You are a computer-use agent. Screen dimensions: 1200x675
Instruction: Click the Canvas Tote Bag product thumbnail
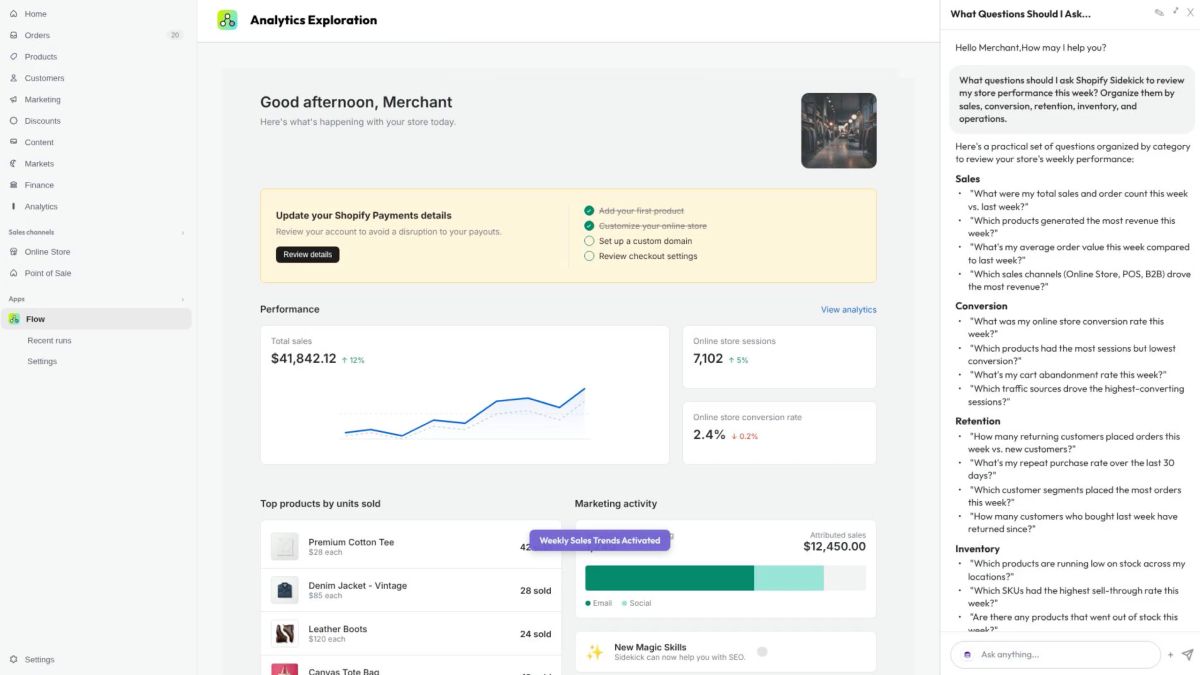[x=285, y=669]
